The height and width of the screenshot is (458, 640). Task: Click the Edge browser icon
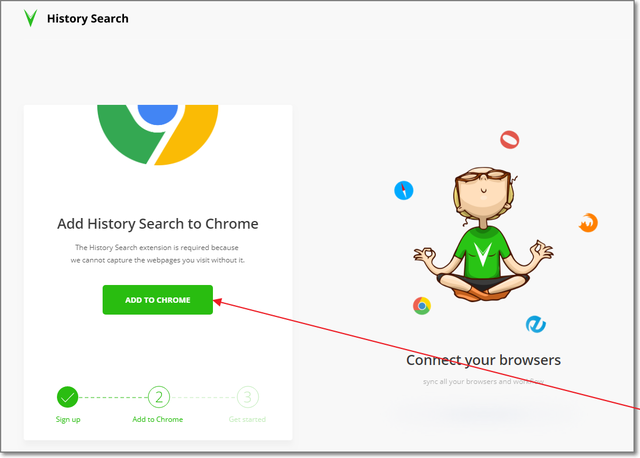[536, 325]
